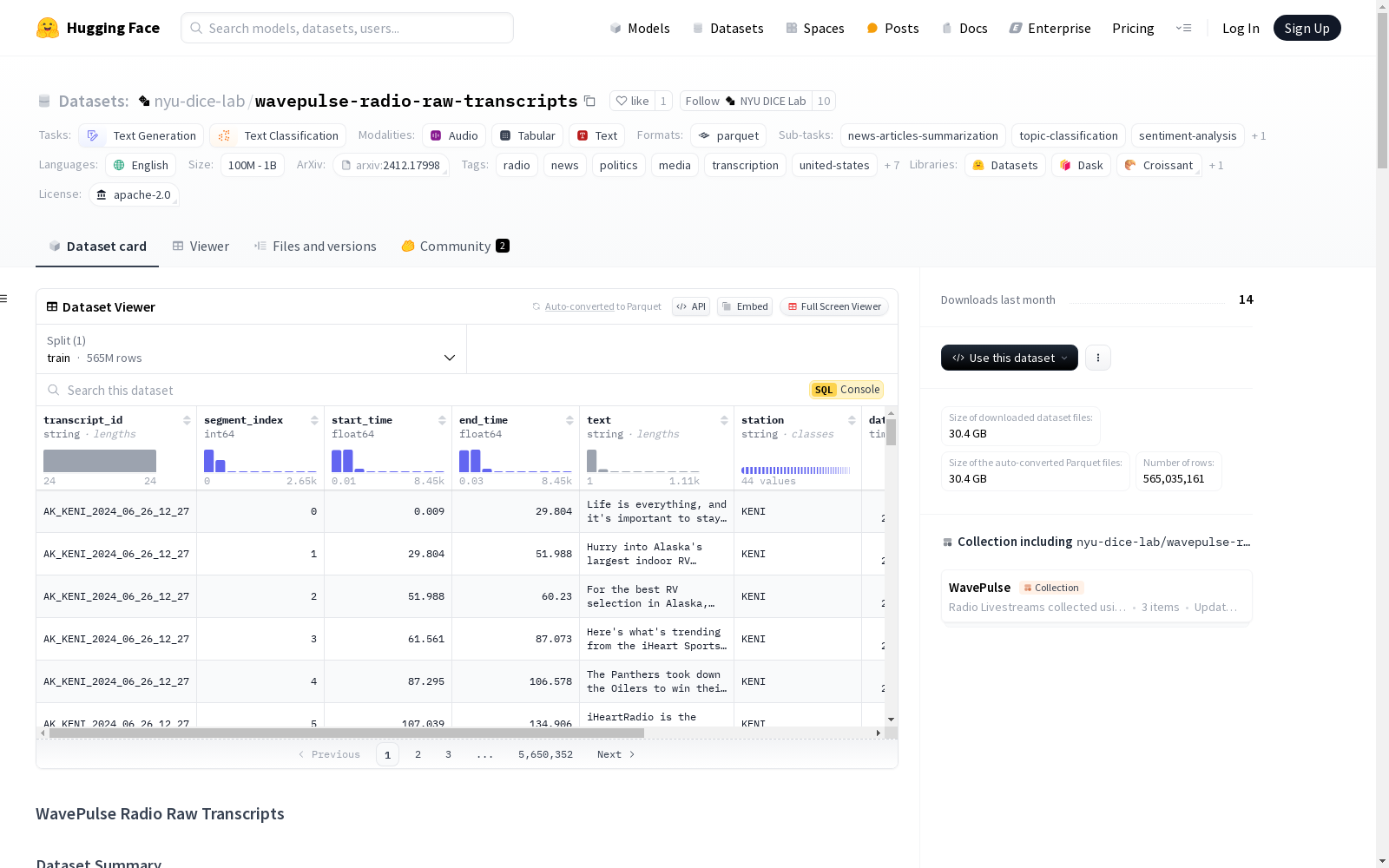1389x868 pixels.
Task: Sort by the end_time column
Action: tap(569, 420)
